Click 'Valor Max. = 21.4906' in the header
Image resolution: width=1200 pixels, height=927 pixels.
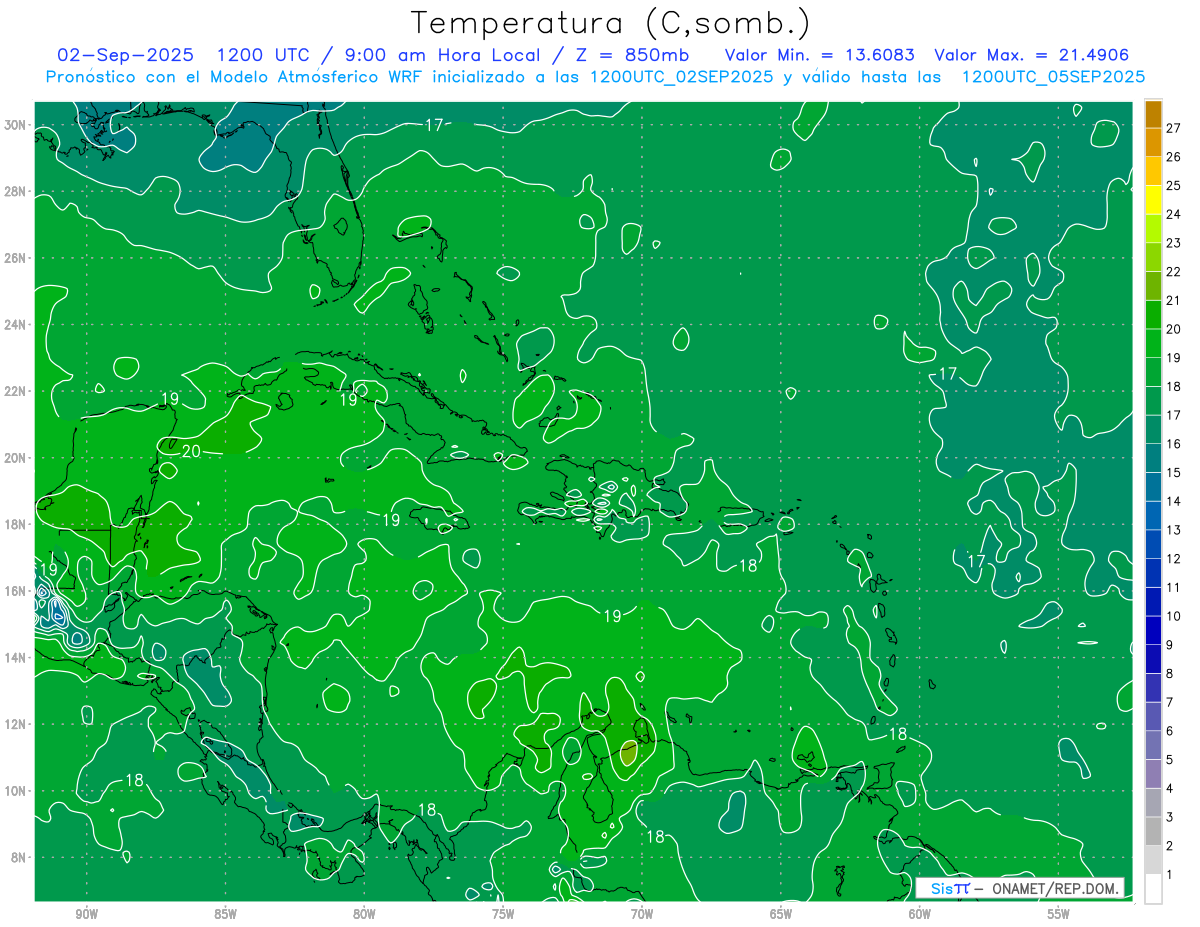pos(1031,55)
